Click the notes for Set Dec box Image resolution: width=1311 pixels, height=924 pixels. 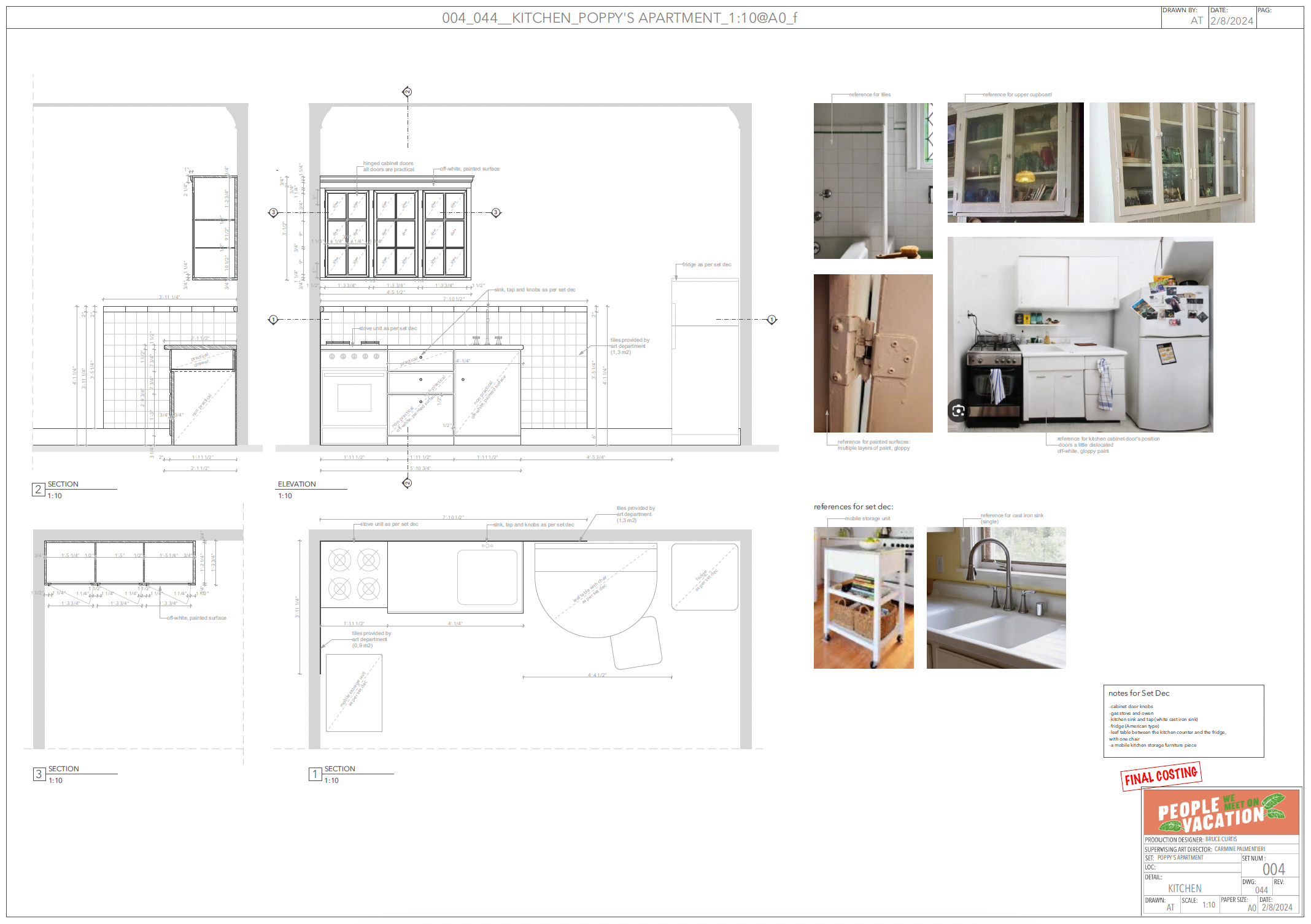[x=1183, y=721]
